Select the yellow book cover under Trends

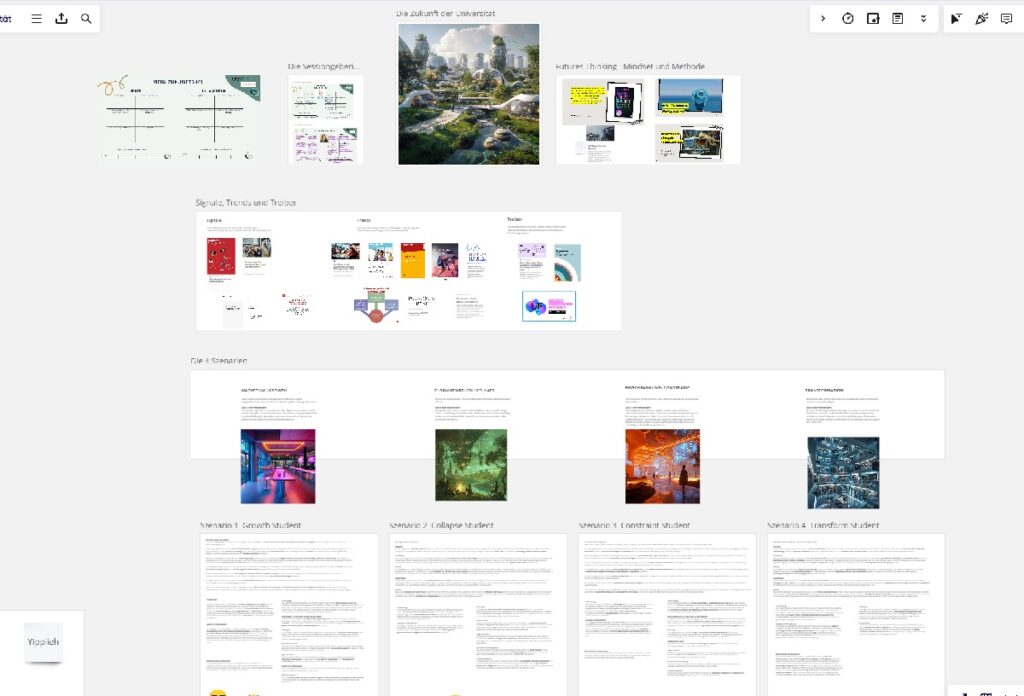tap(413, 261)
